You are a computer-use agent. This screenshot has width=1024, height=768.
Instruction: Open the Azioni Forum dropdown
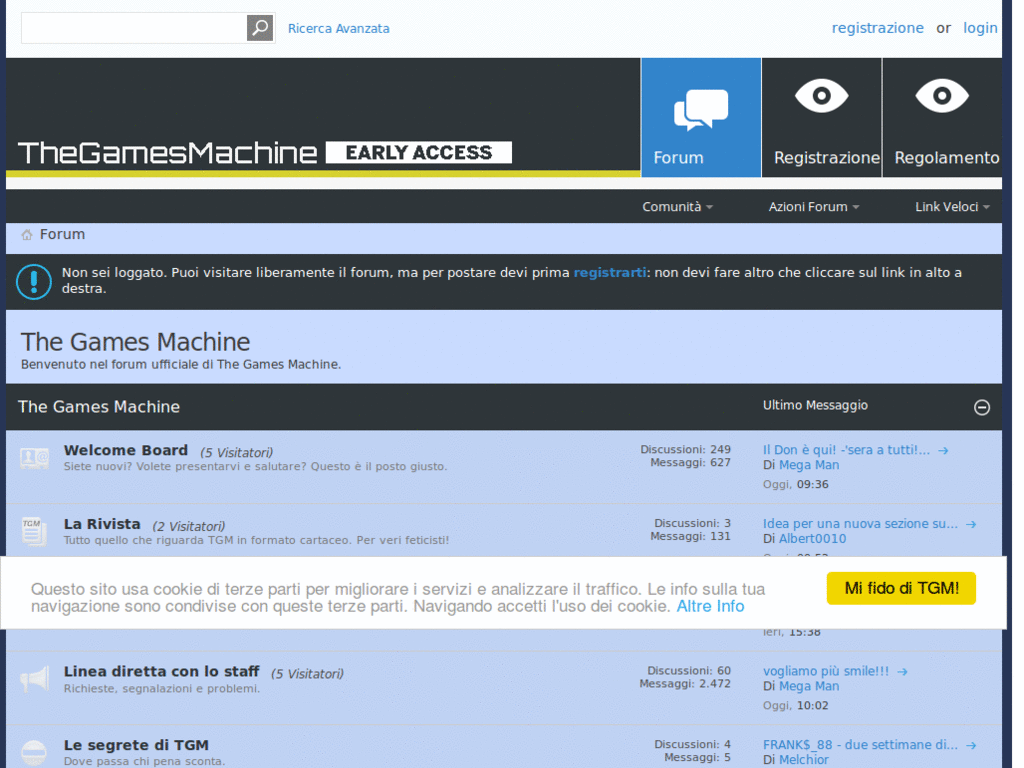tap(808, 207)
